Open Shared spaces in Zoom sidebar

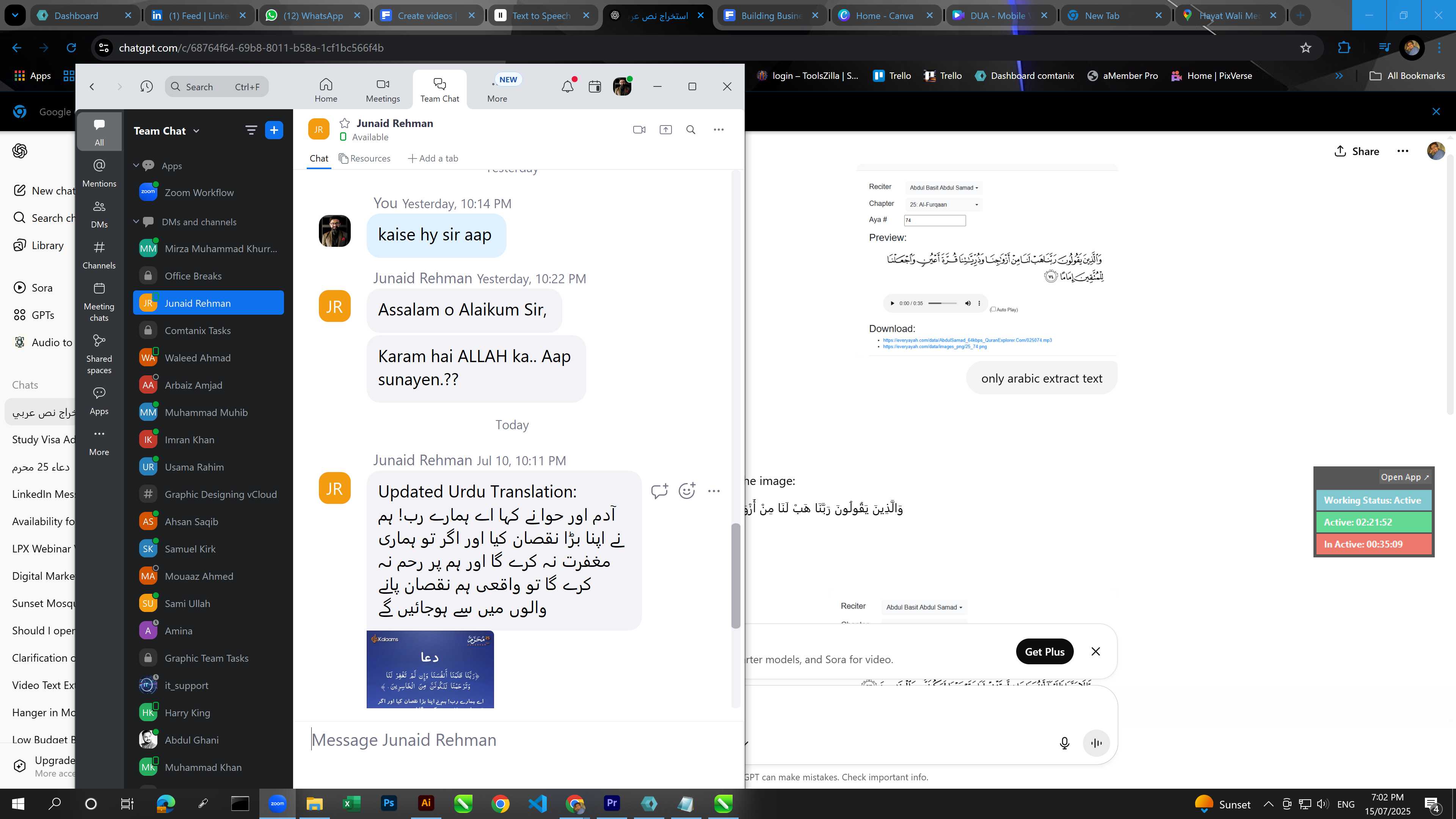coord(99,355)
